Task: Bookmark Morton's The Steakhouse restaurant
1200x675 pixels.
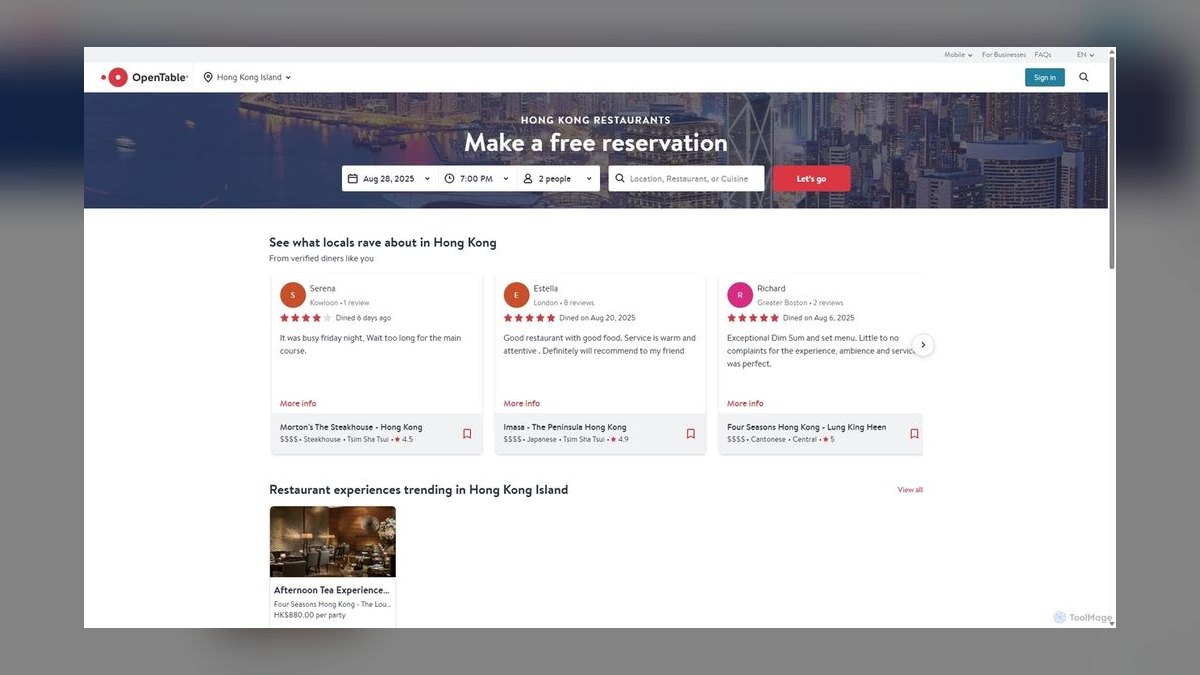Action: pyautogui.click(x=467, y=434)
